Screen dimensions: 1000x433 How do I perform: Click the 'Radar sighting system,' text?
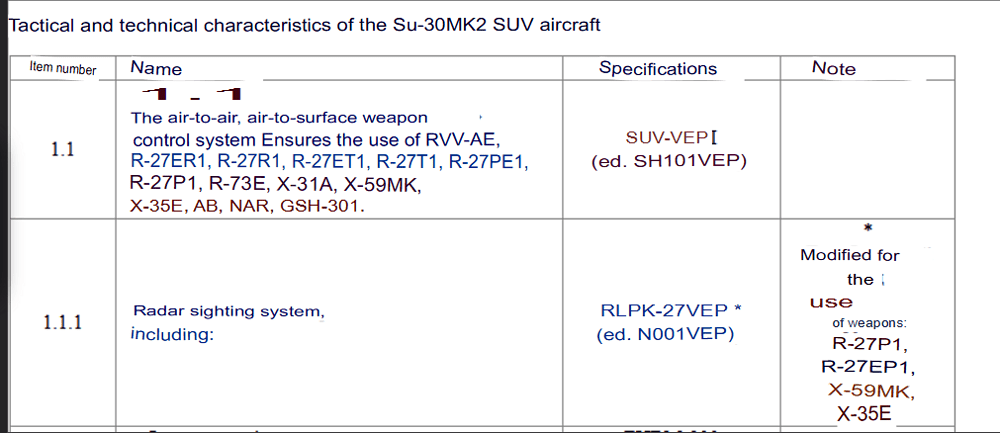click(228, 312)
